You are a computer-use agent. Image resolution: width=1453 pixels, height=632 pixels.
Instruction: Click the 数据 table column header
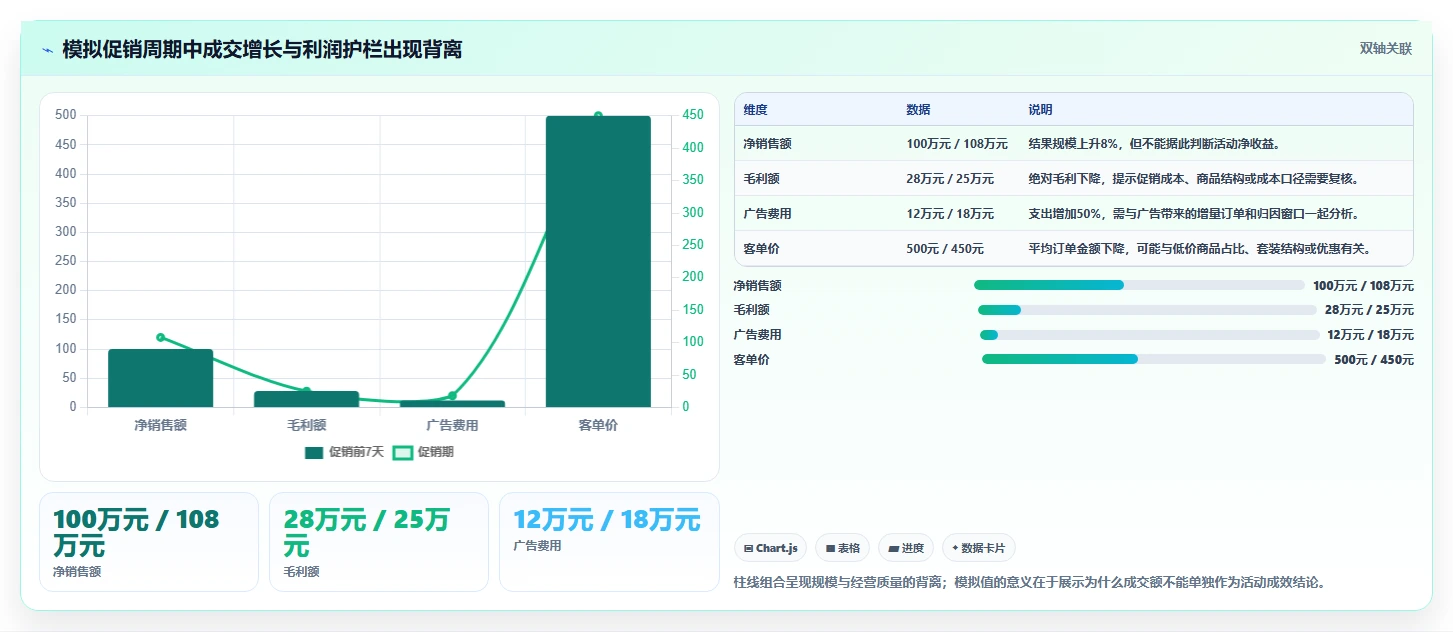point(918,110)
